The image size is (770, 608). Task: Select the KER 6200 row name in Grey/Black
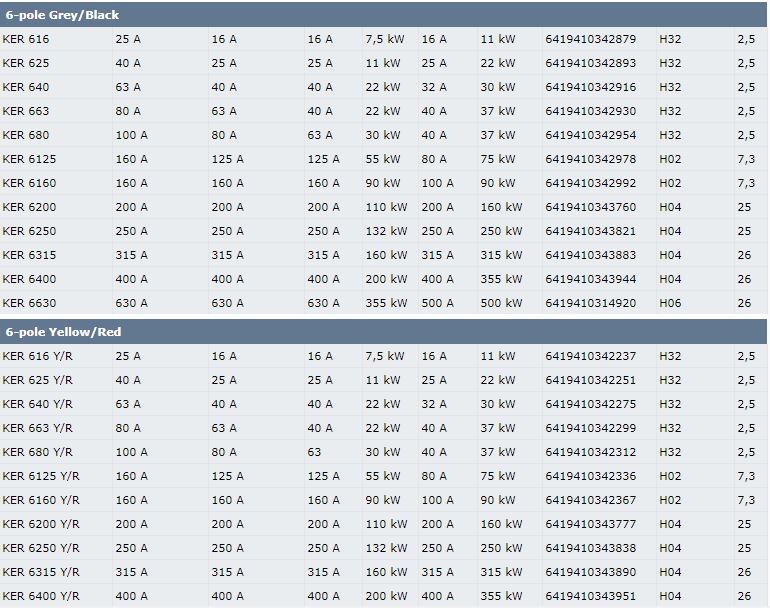tap(29, 207)
